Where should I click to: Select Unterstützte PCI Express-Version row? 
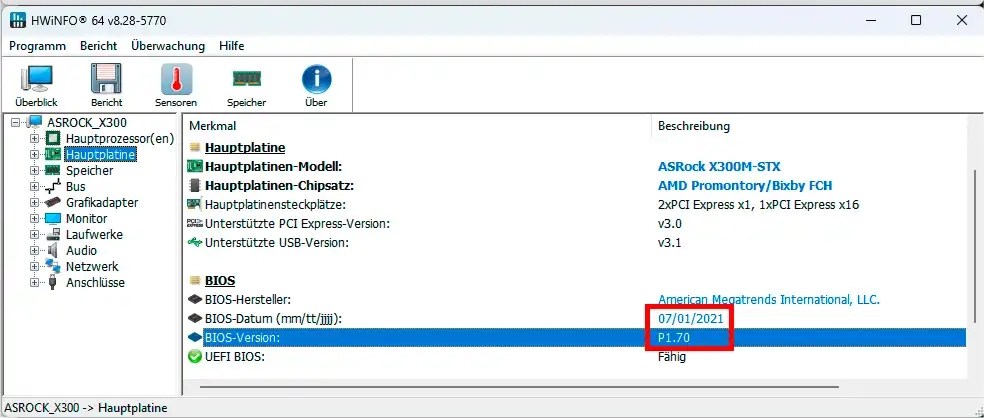576,223
